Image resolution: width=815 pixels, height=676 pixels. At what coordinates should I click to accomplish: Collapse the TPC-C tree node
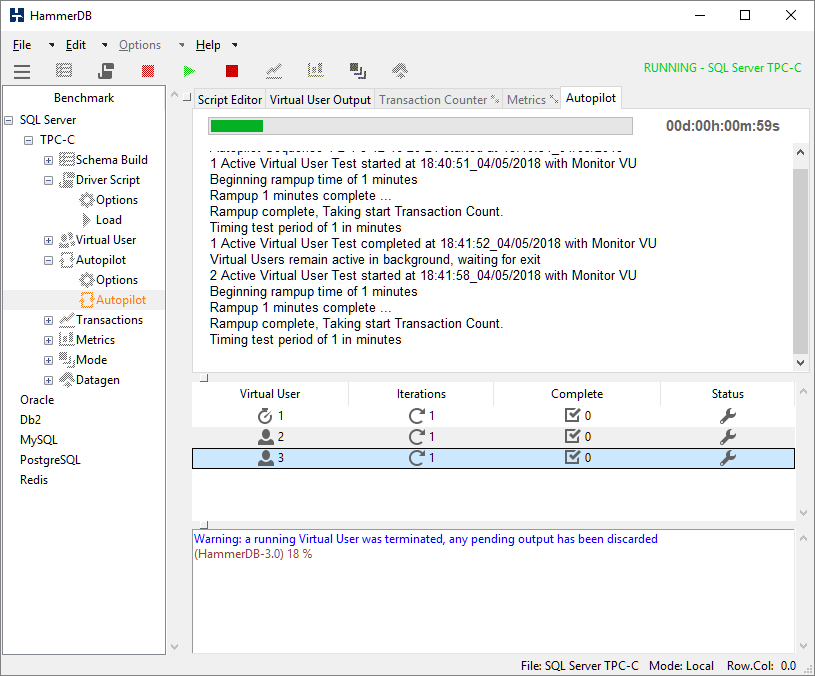click(x=29, y=140)
